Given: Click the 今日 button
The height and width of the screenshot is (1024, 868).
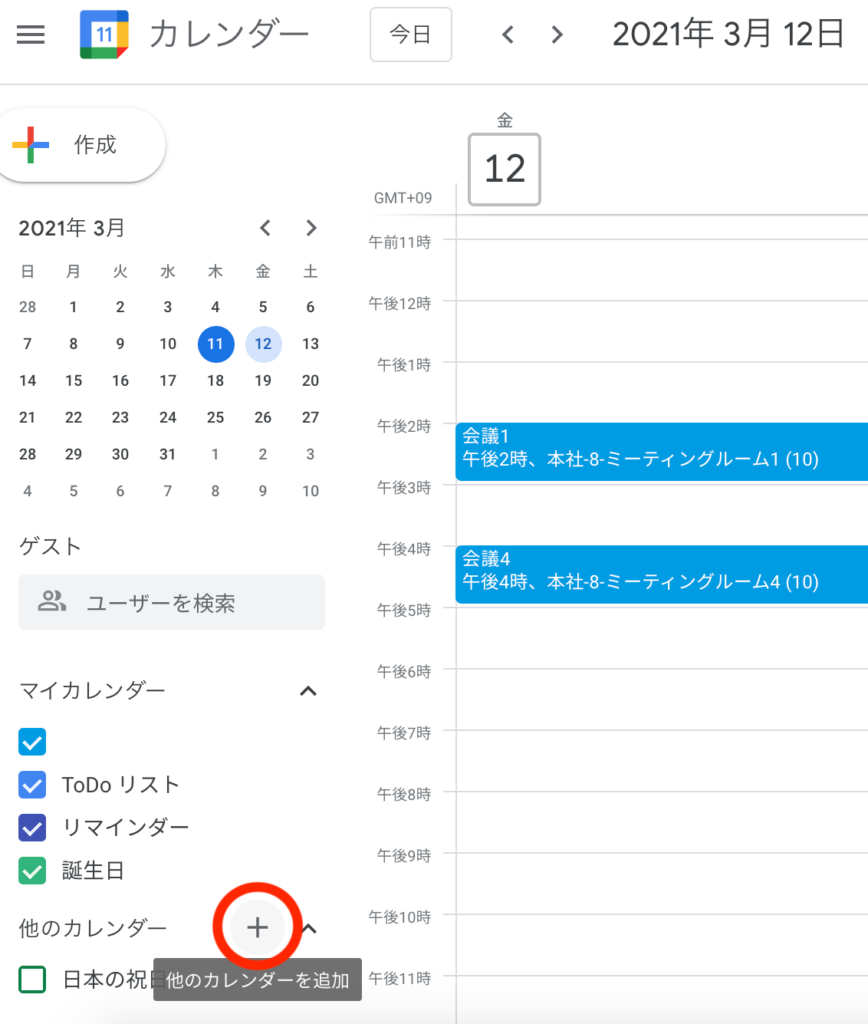Looking at the screenshot, I should [411, 35].
